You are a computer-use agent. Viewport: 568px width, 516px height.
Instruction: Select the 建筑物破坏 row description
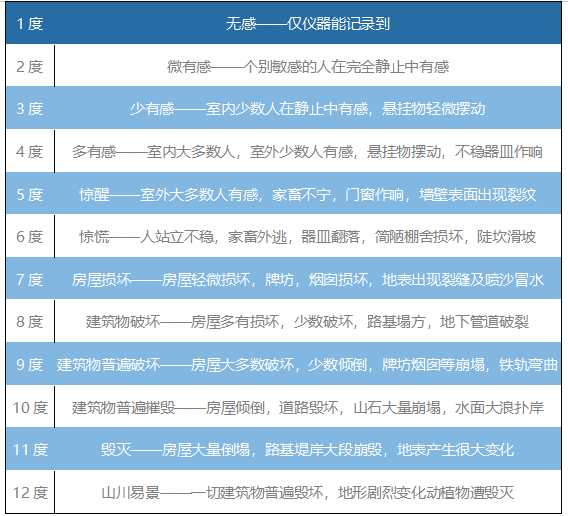308,321
